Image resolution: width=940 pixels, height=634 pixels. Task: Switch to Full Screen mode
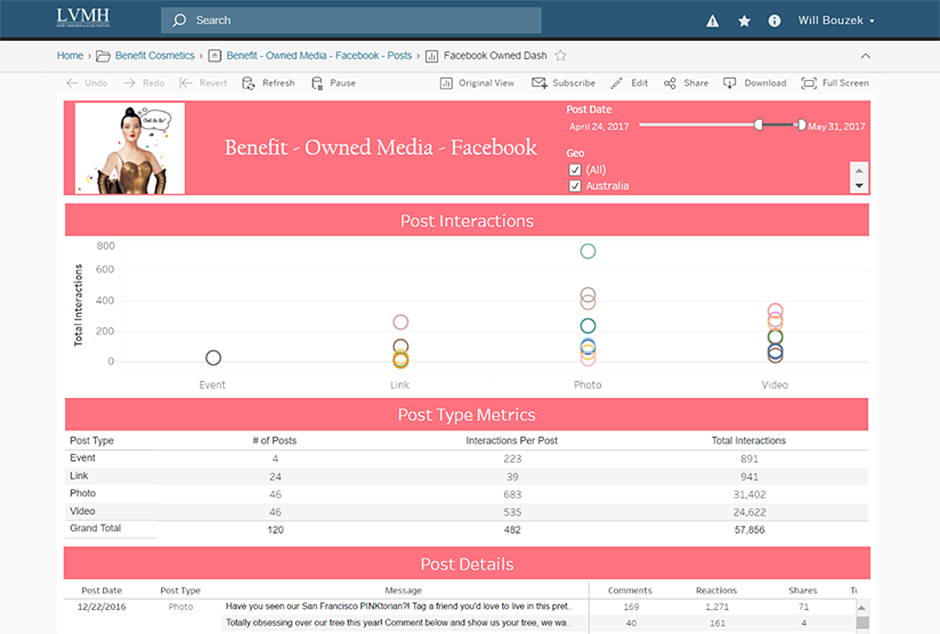[835, 83]
